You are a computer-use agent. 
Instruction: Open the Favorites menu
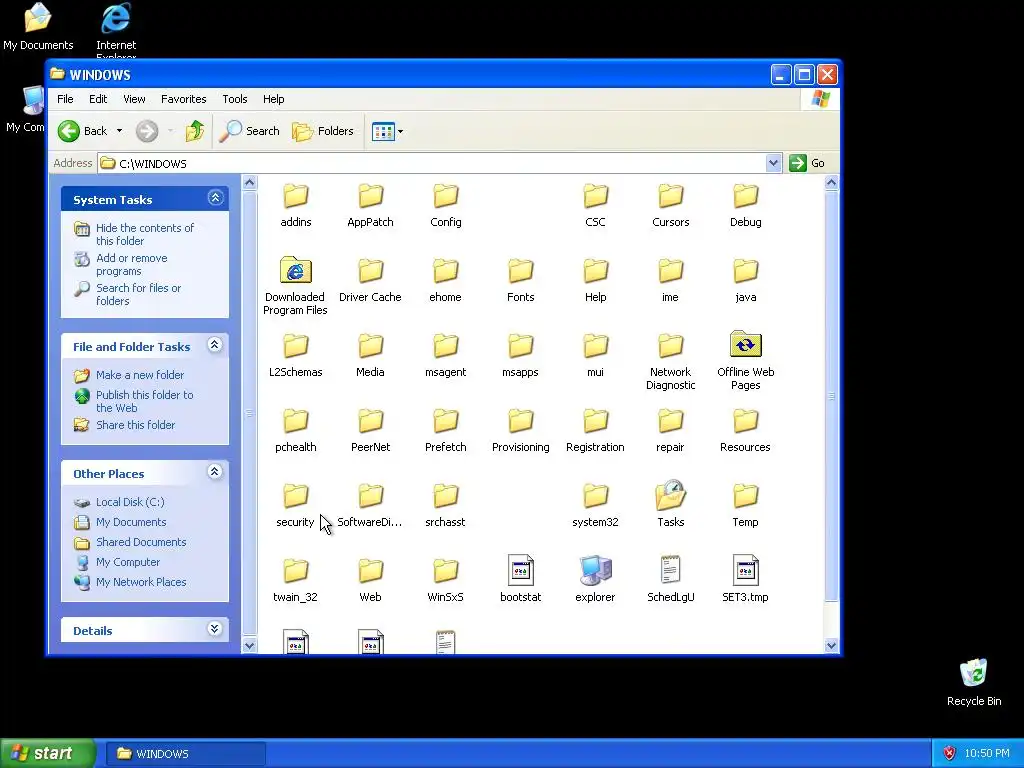tap(184, 99)
